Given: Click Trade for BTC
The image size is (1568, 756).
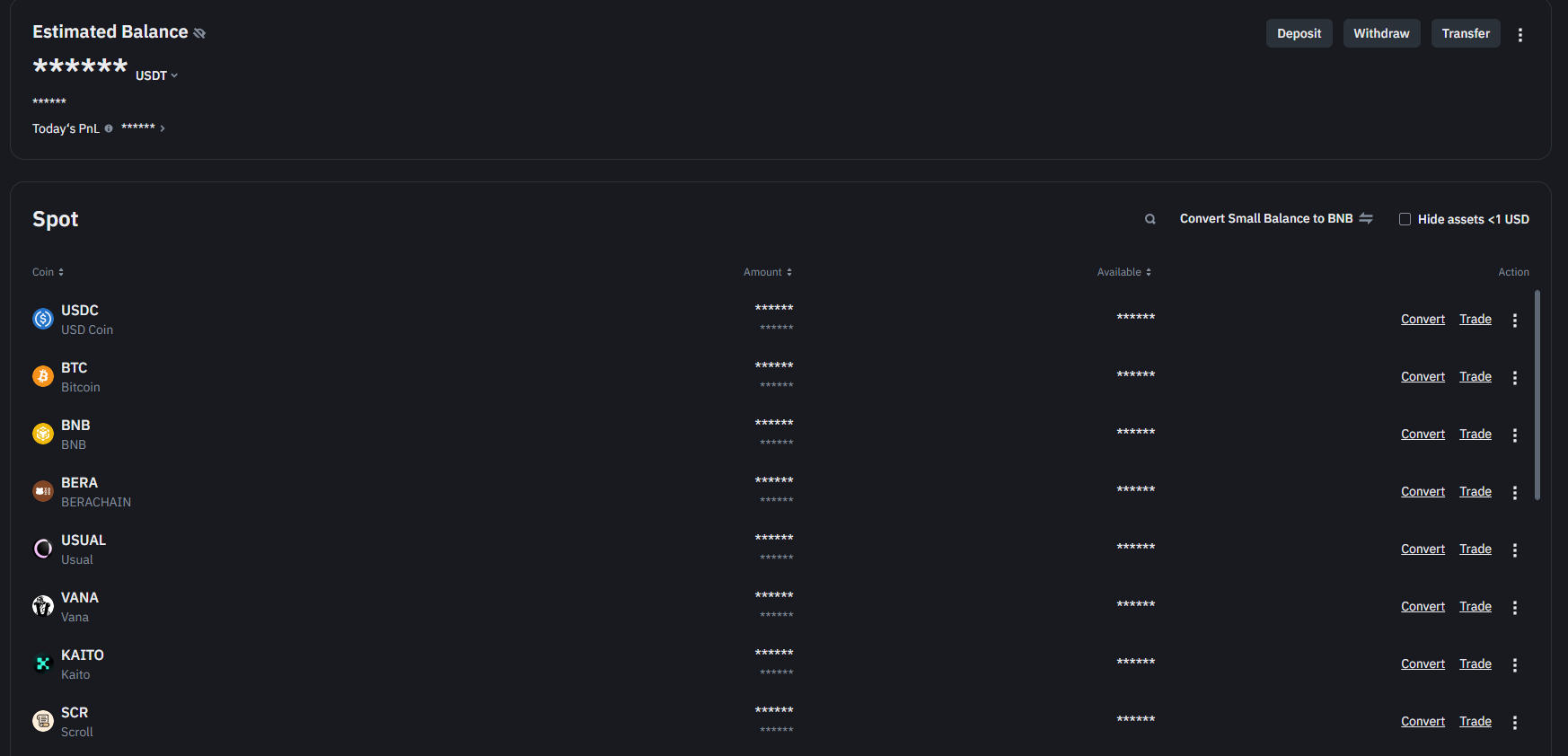Looking at the screenshot, I should point(1476,376).
